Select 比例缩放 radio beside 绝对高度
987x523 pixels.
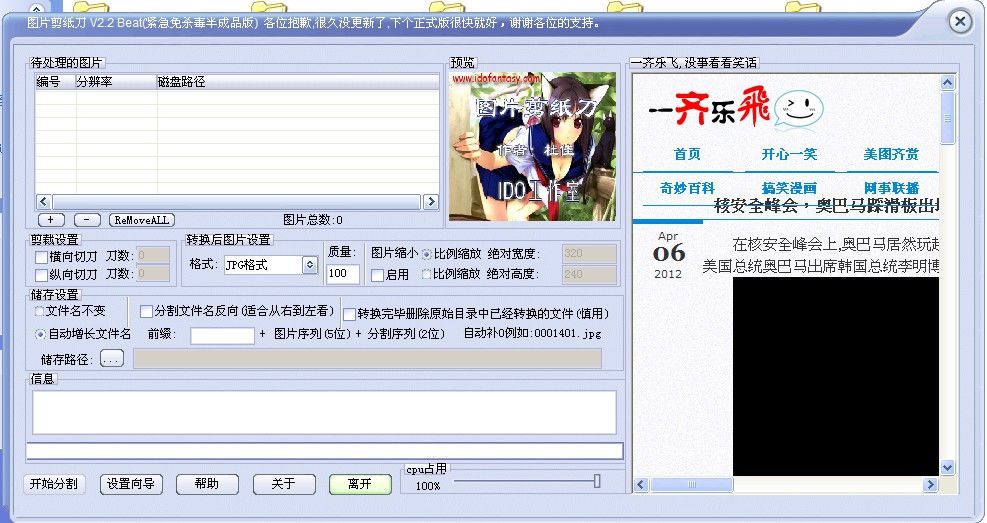click(427, 274)
